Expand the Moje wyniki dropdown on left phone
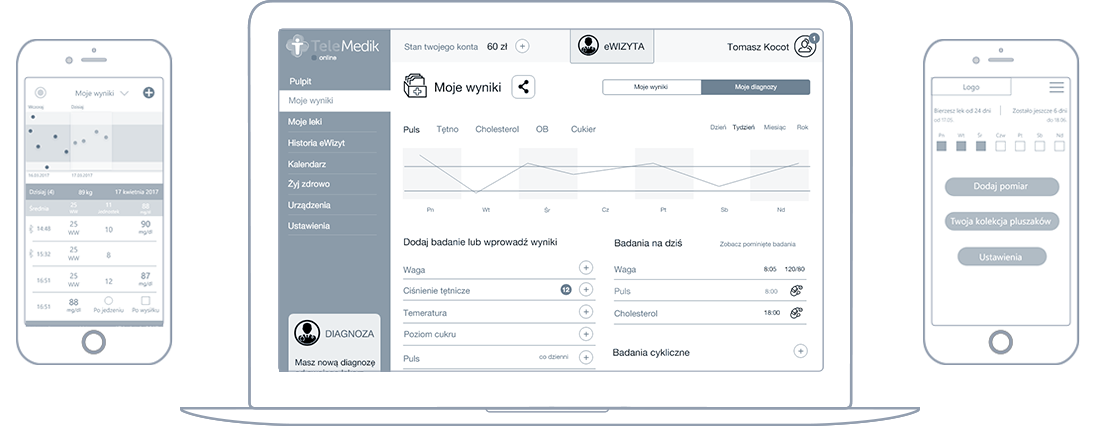This screenshot has width=1100, height=437. tap(124, 93)
